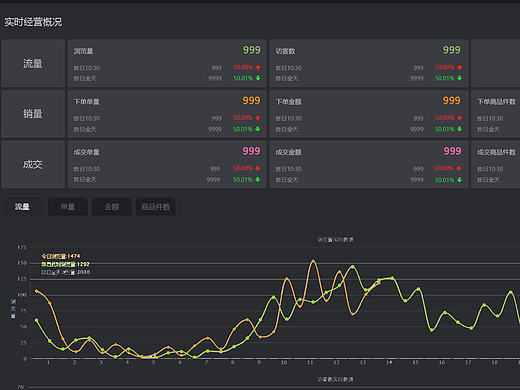
Task: Select the 成交 category tile
Action: point(33,164)
